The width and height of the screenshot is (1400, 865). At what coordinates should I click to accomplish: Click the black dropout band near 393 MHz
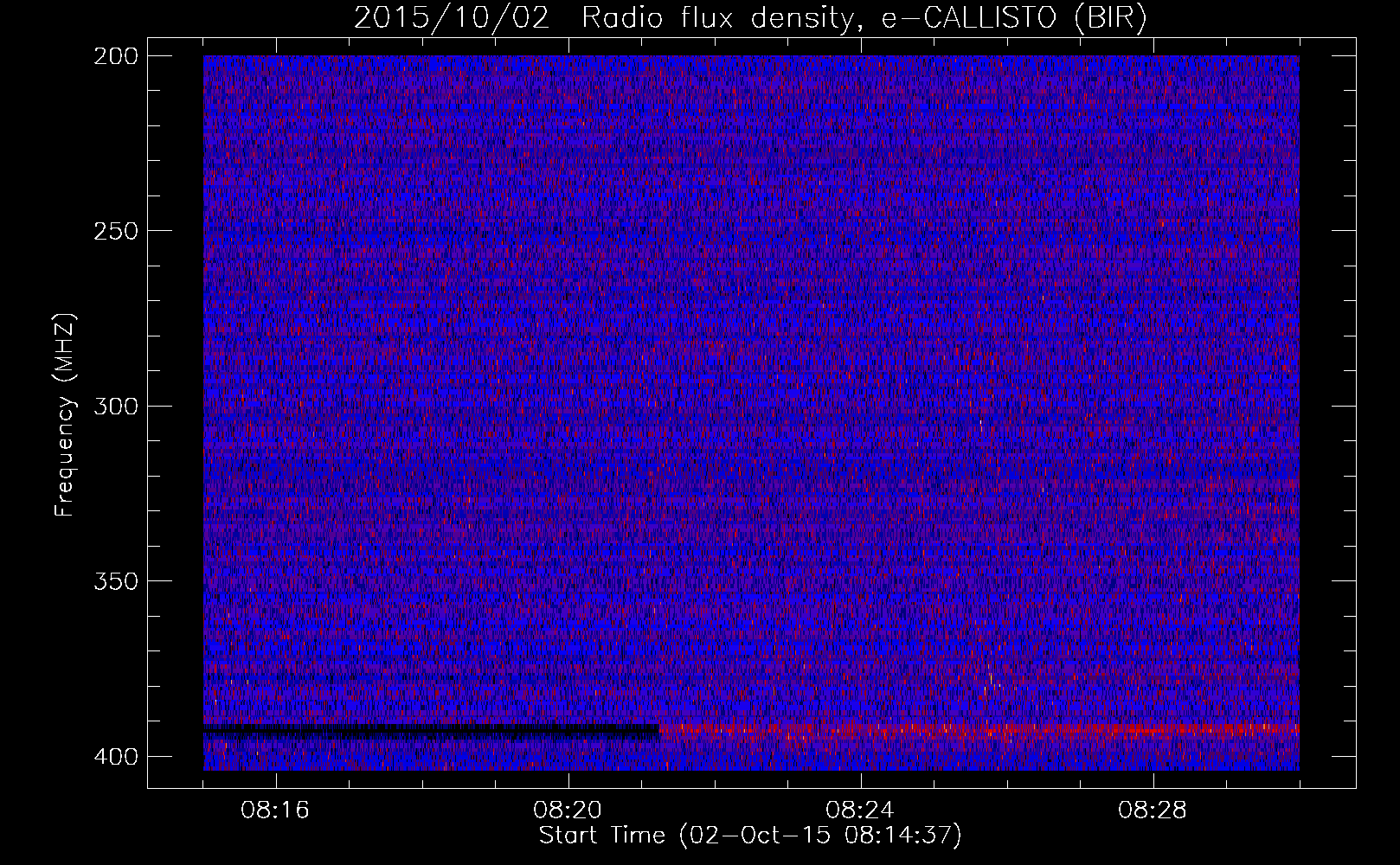431,731
